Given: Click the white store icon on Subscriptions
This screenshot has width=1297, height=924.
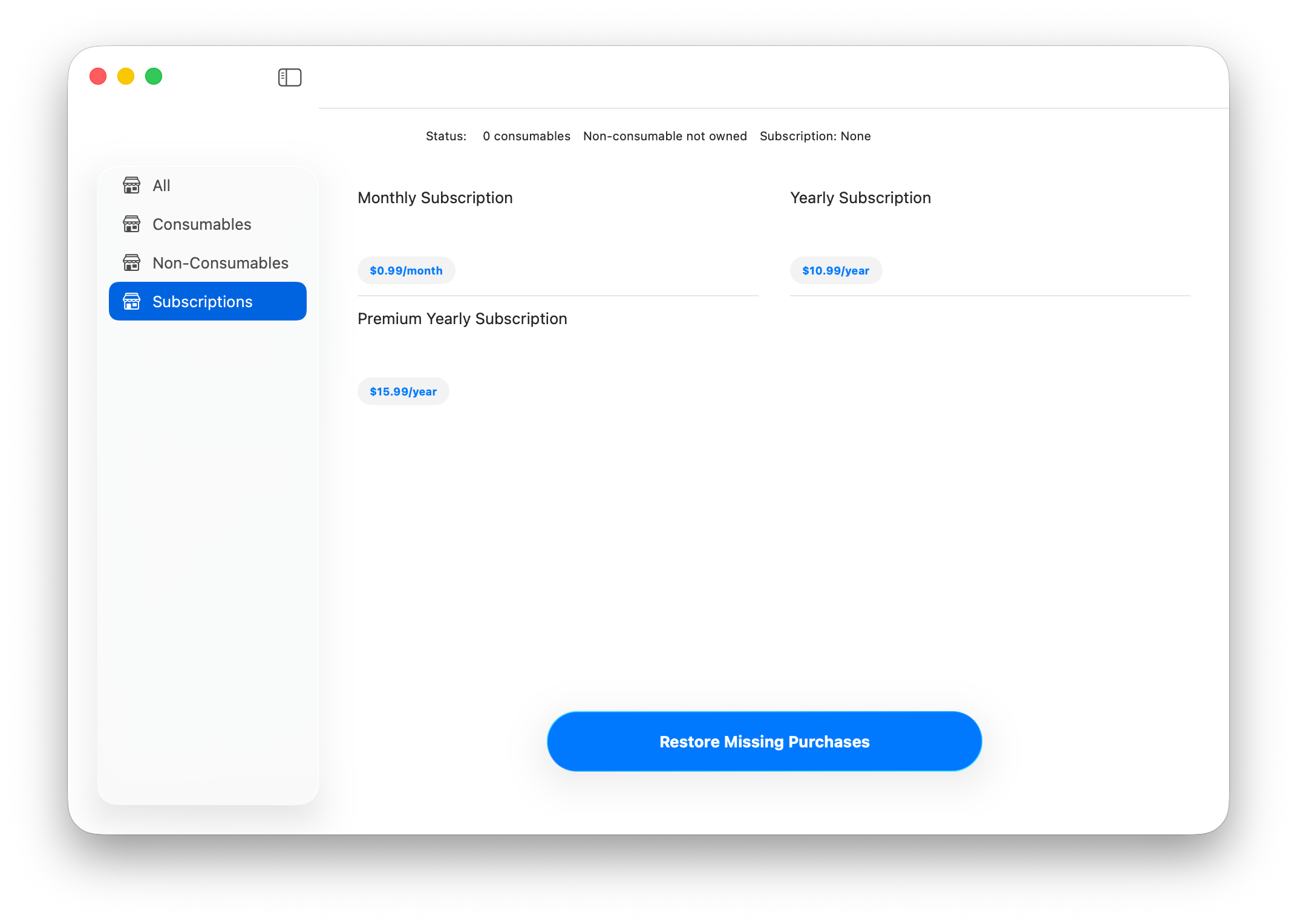Looking at the screenshot, I should click(x=132, y=301).
